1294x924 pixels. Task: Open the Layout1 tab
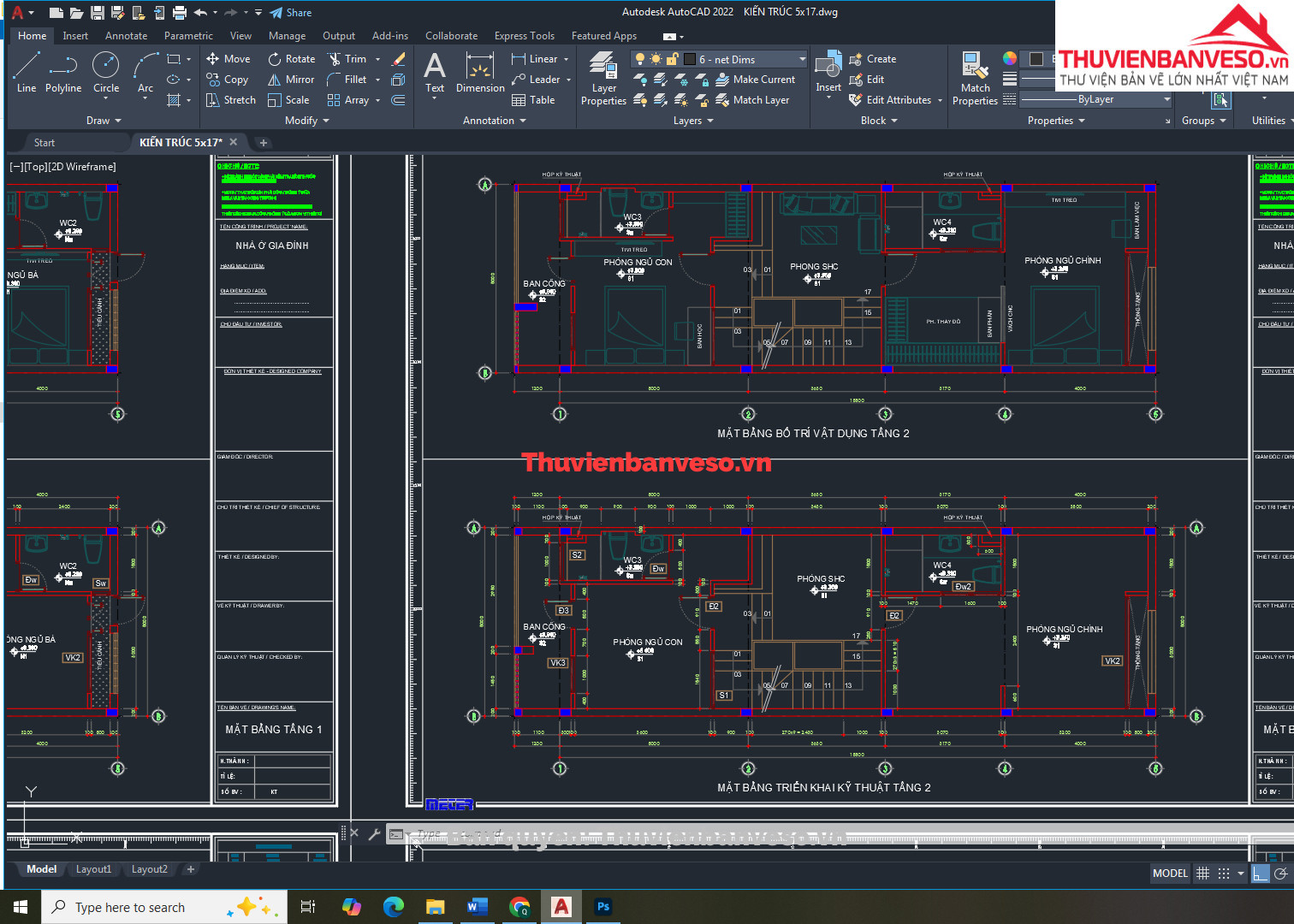coord(93,869)
